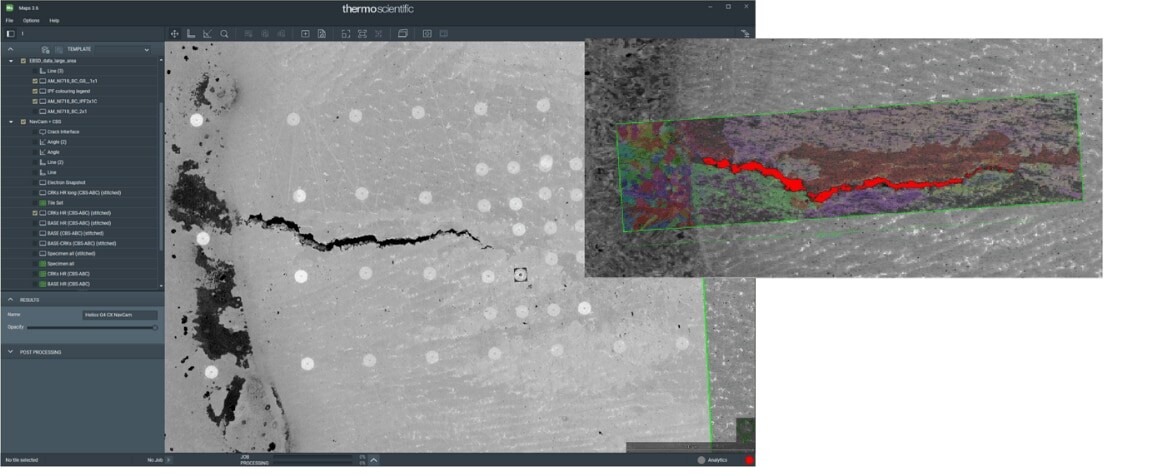
Task: Open the File menu
Action: pos(10,21)
